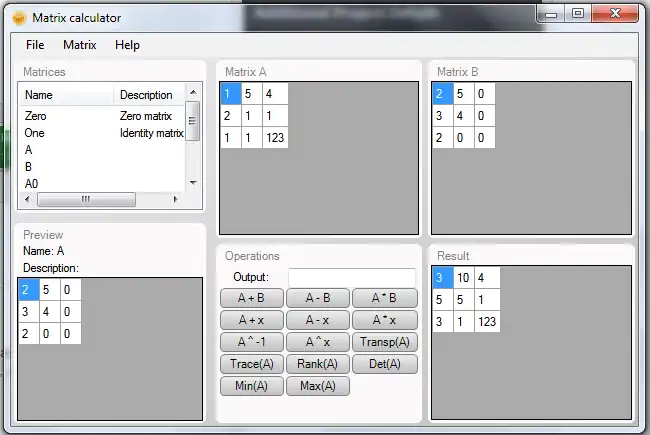Find minimum with Min(A) button

252,386
